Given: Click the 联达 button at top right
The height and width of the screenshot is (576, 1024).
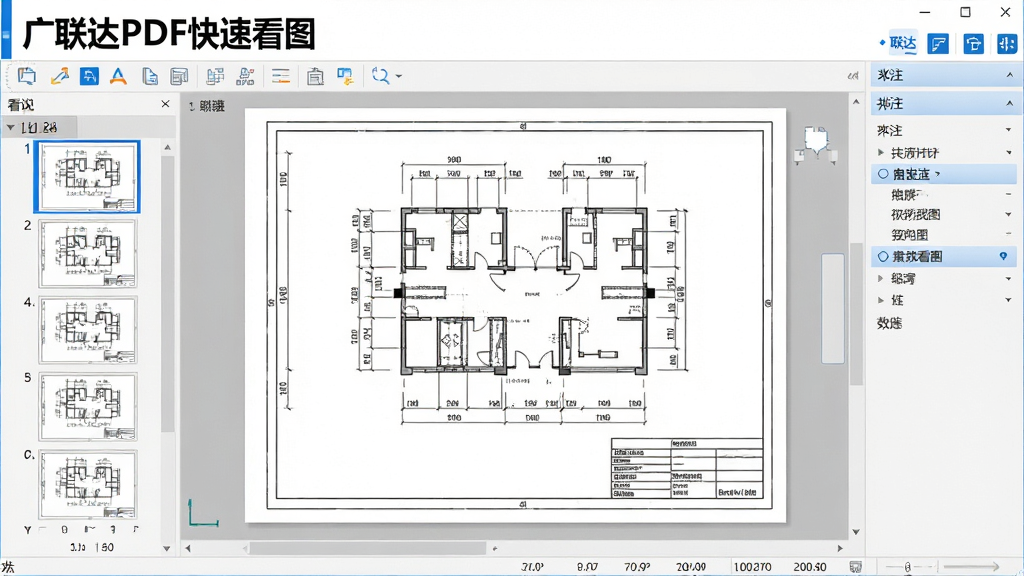Looking at the screenshot, I should 903,43.
